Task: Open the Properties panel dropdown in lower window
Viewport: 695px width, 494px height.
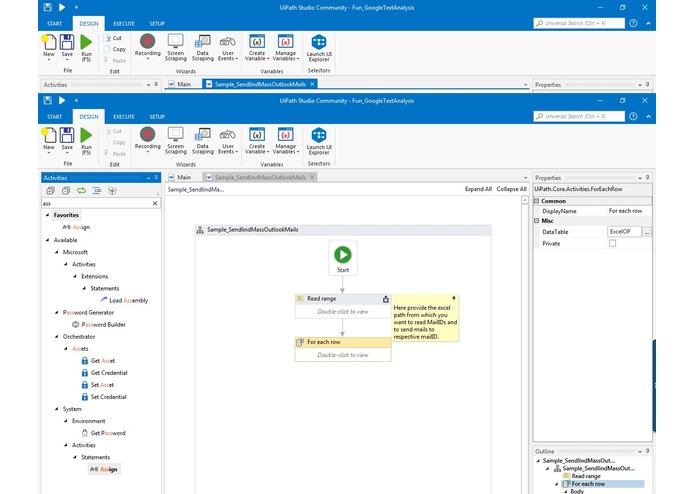Action: [640, 178]
